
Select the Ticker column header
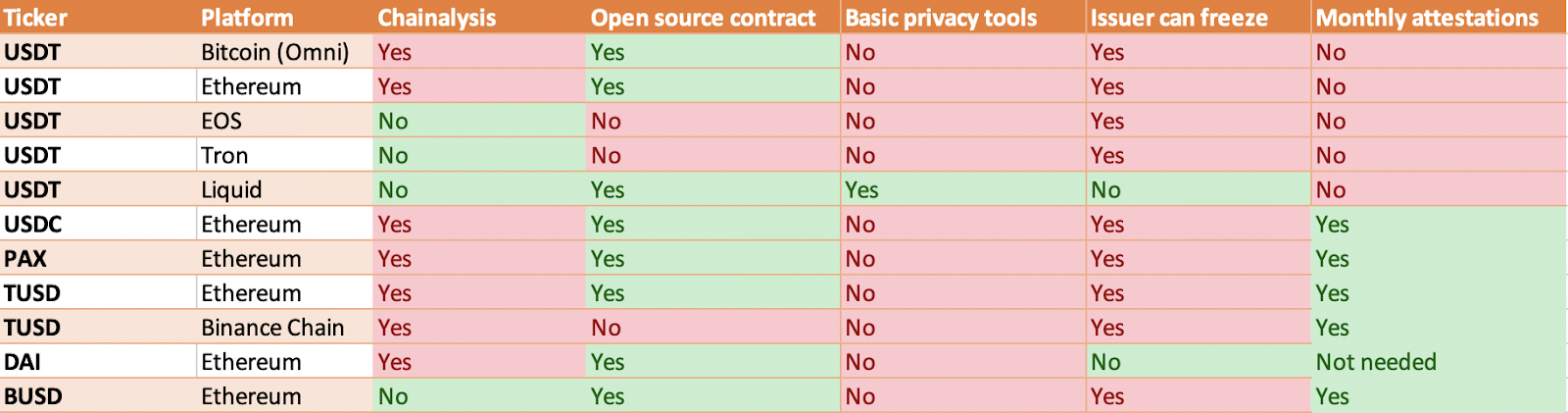pyautogui.click(x=98, y=18)
